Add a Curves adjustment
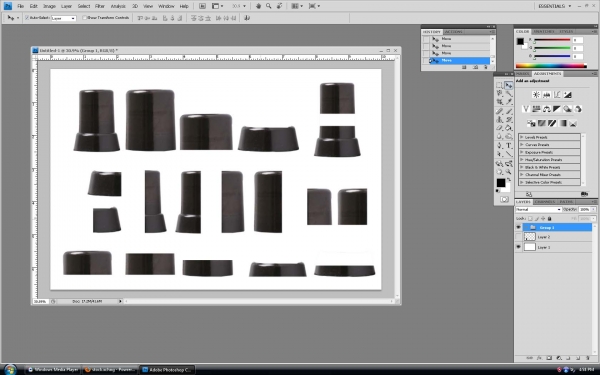 (557, 95)
